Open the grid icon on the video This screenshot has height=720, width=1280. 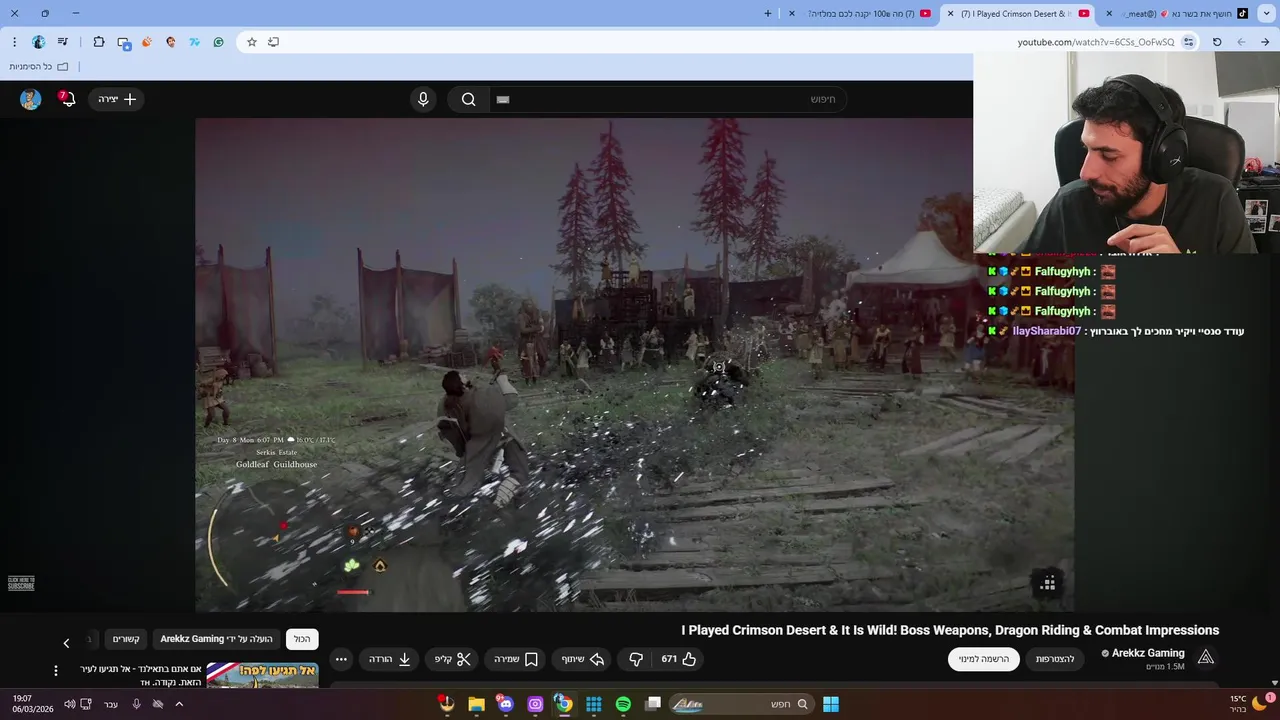coord(1047,583)
